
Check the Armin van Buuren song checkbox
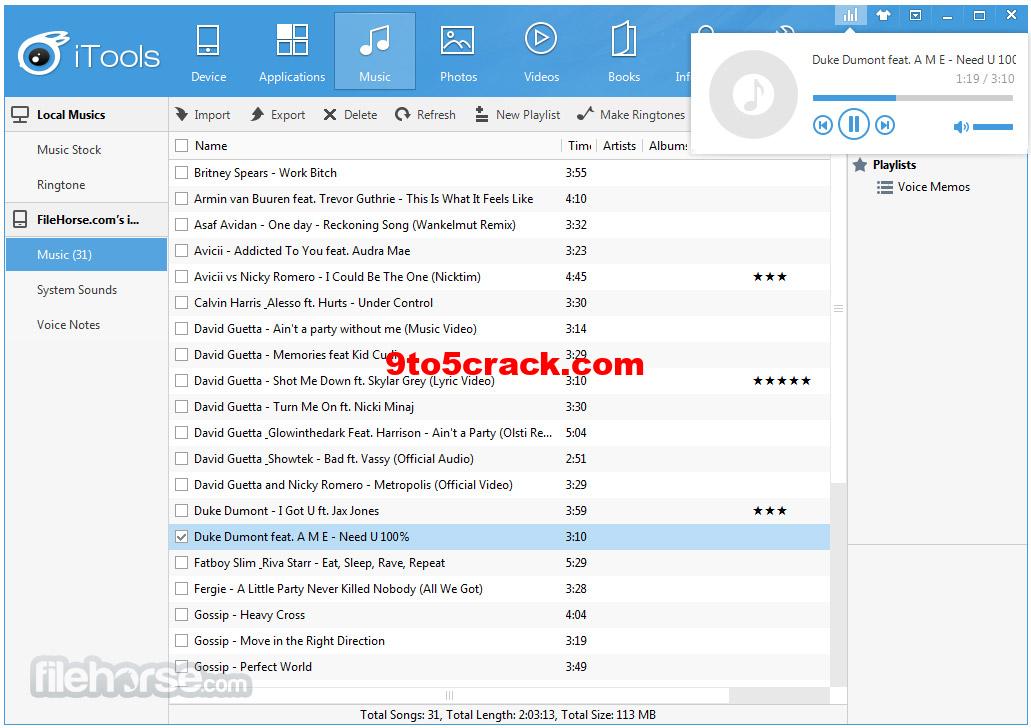coord(181,199)
